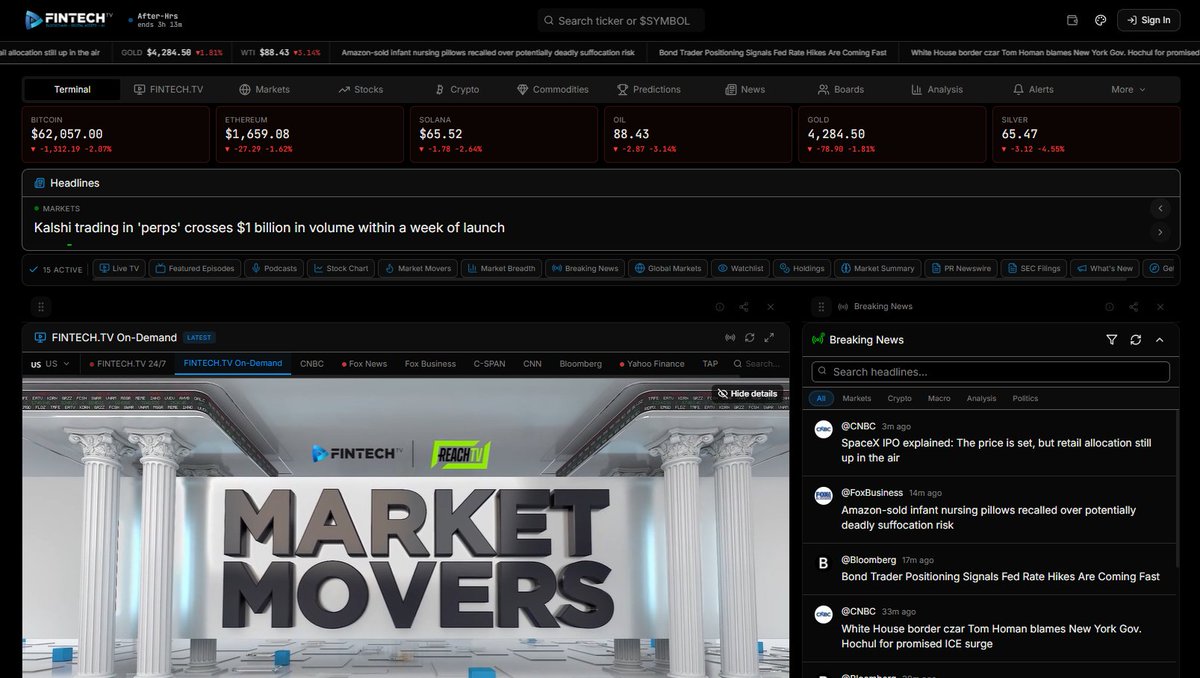Open the Alerts tab

pyautogui.click(x=1033, y=89)
